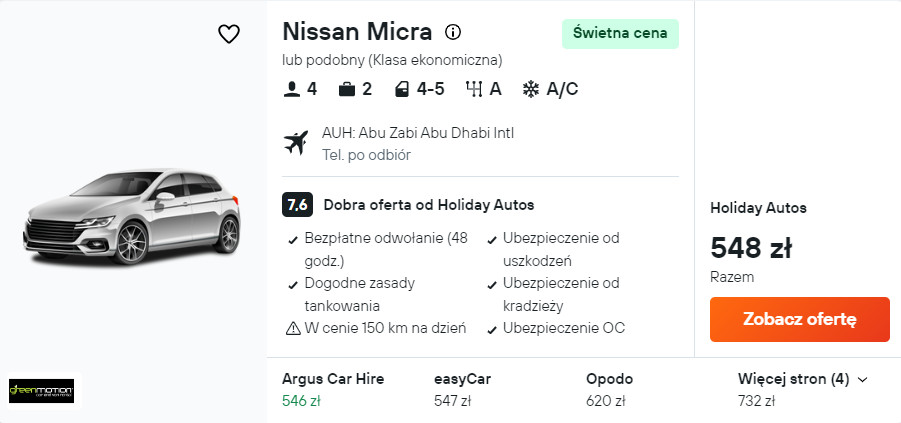This screenshot has height=423, width=901.
Task: Click the automatic transmission icon
Action: (474, 89)
